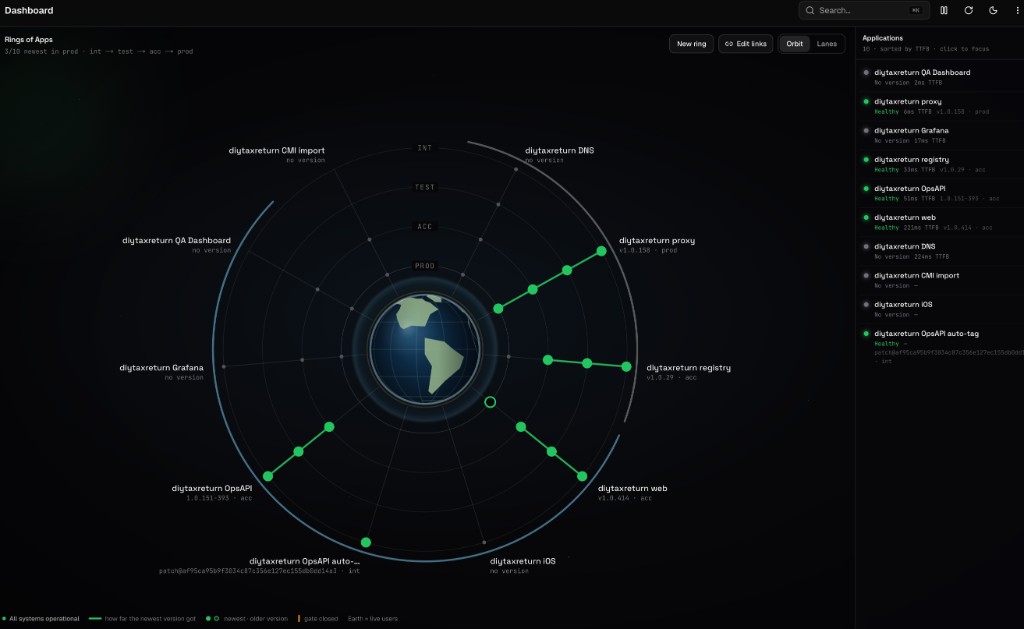Screen dimensions: 1024x629
Task: Switch to the Lanes view
Action: click(826, 44)
